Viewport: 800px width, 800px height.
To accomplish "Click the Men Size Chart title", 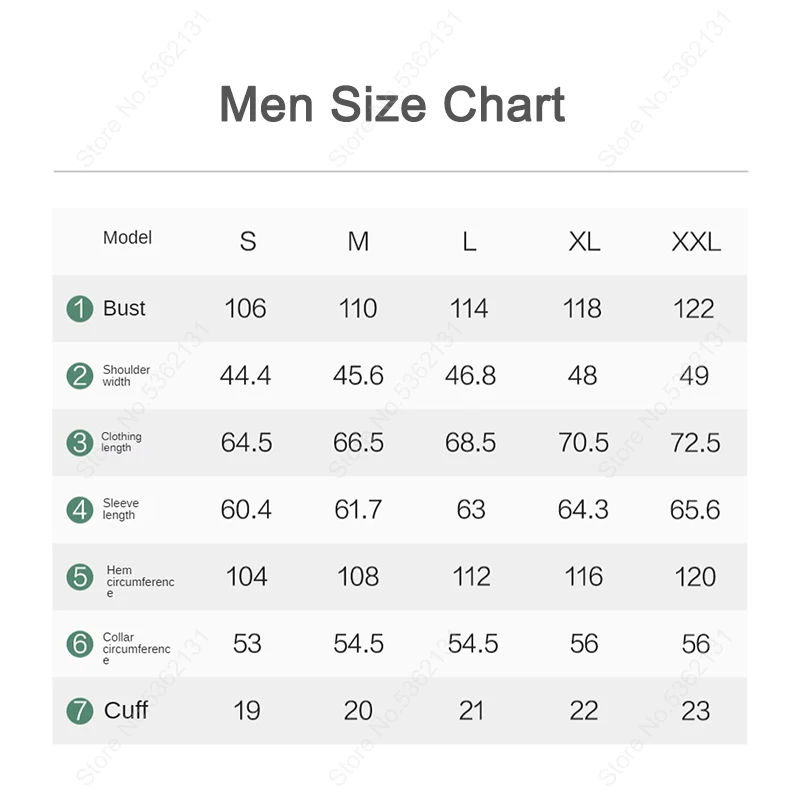I will 392,105.
